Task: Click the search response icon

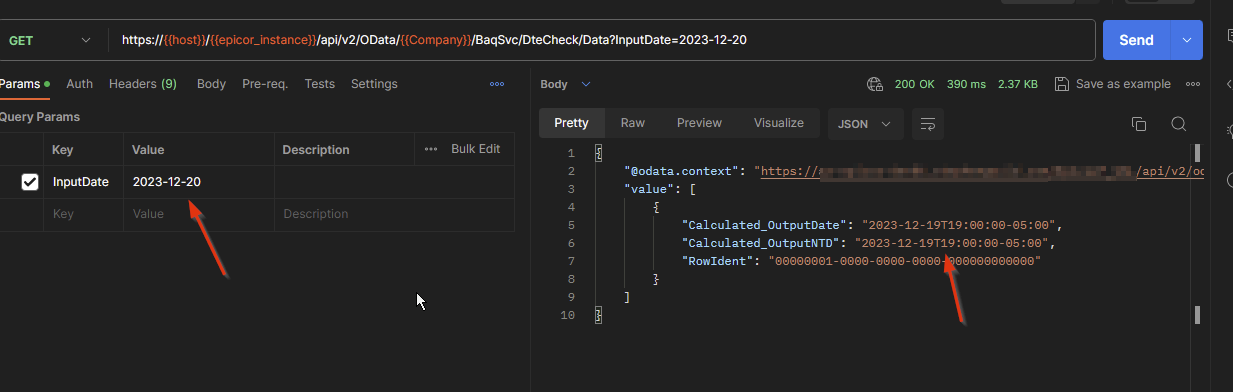Action: tap(1178, 124)
